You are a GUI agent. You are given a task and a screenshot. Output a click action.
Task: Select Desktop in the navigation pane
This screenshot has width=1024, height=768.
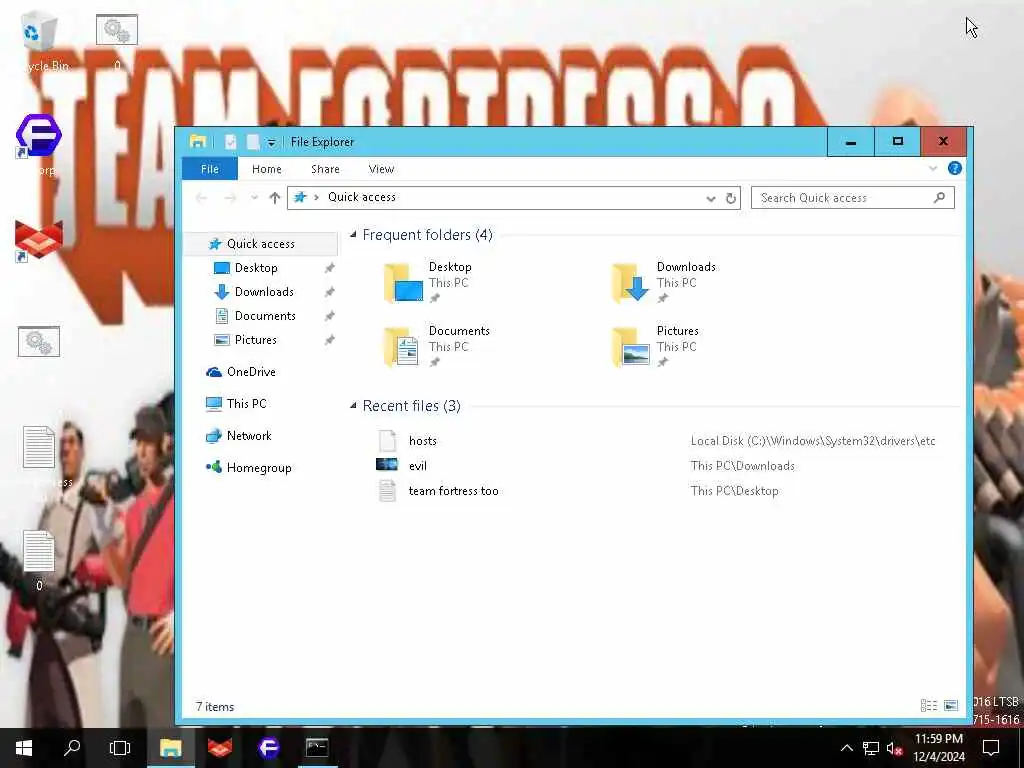(x=255, y=268)
